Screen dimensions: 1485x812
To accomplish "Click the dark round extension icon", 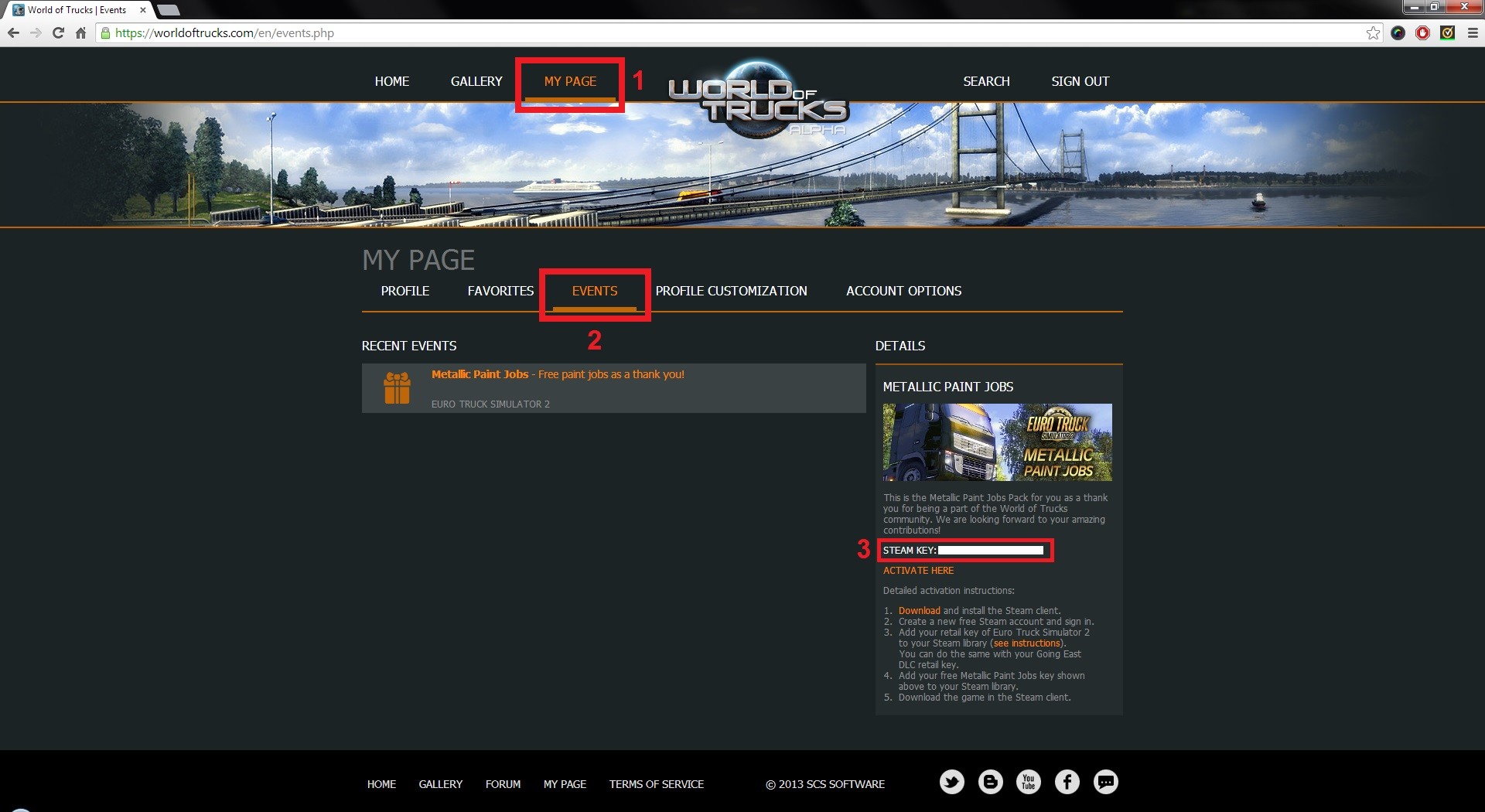I will [x=1398, y=33].
